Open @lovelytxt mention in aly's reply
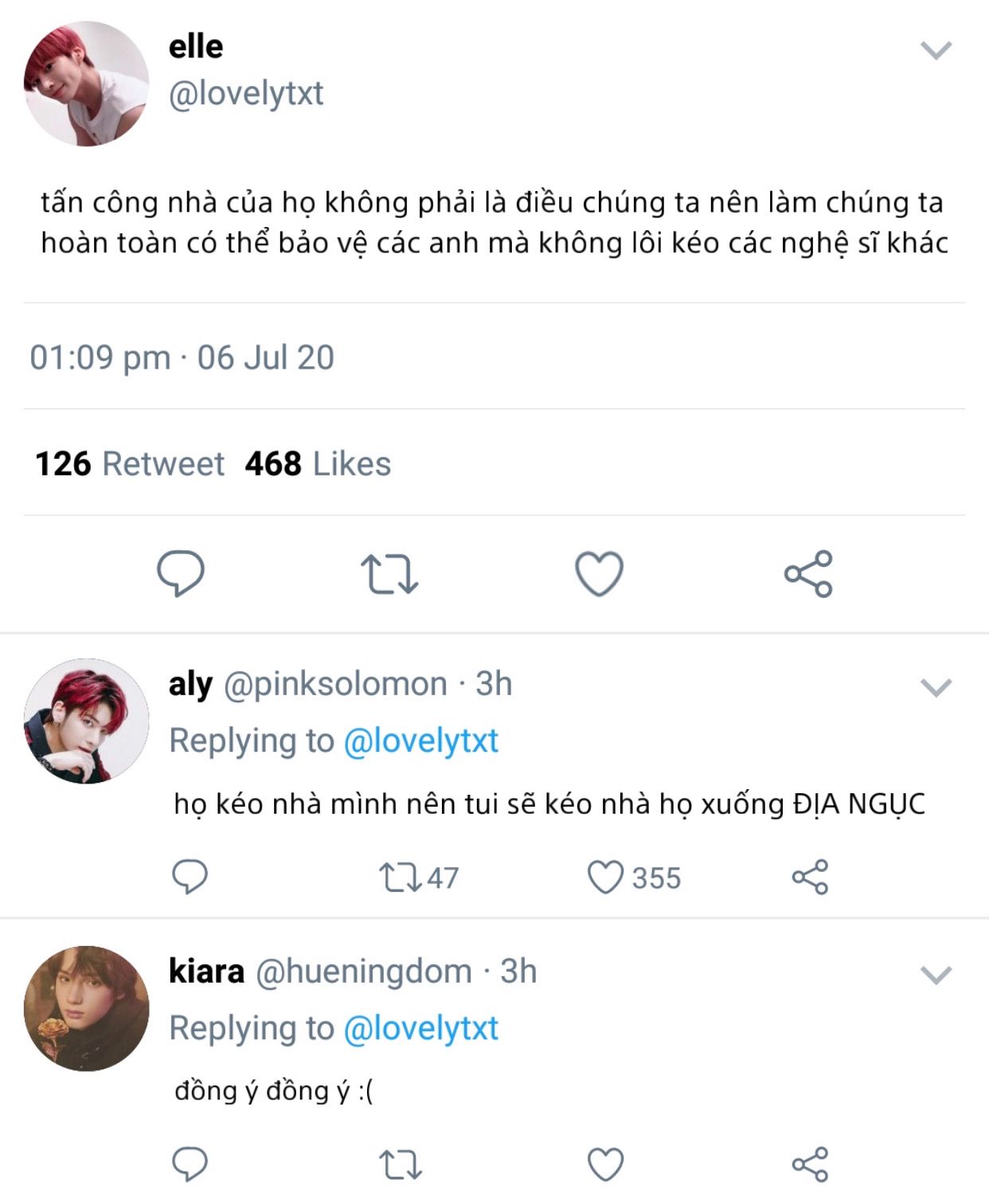This screenshot has height=1204, width=989. pyautogui.click(x=420, y=741)
